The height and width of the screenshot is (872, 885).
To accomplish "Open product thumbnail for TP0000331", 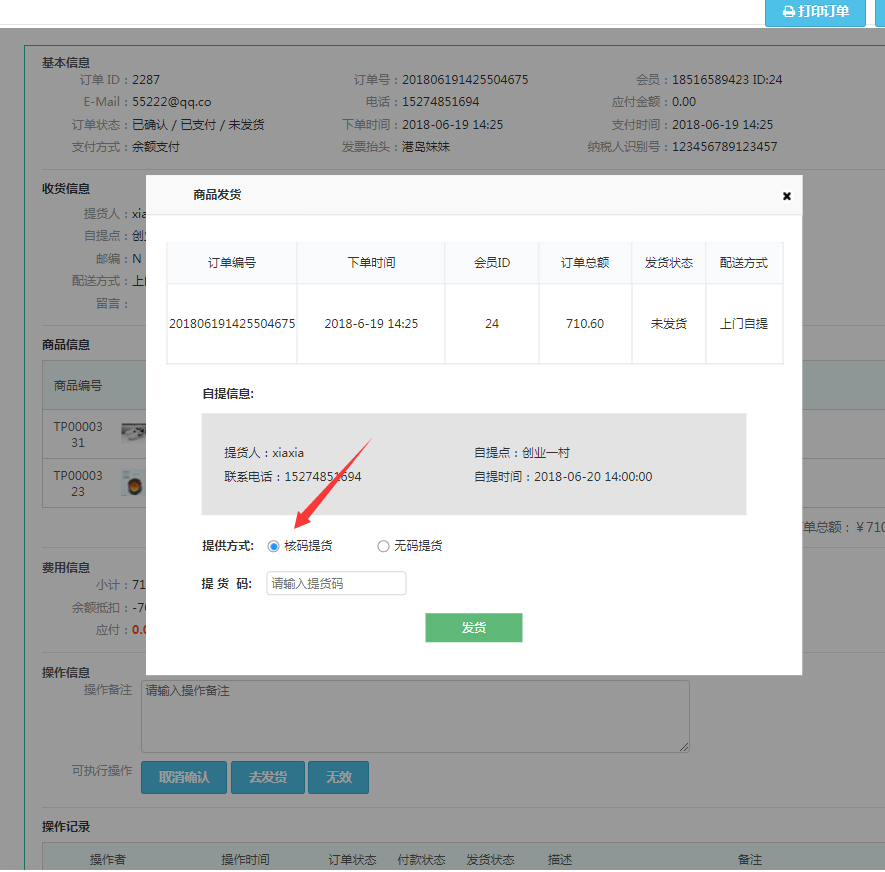I will tap(133, 433).
